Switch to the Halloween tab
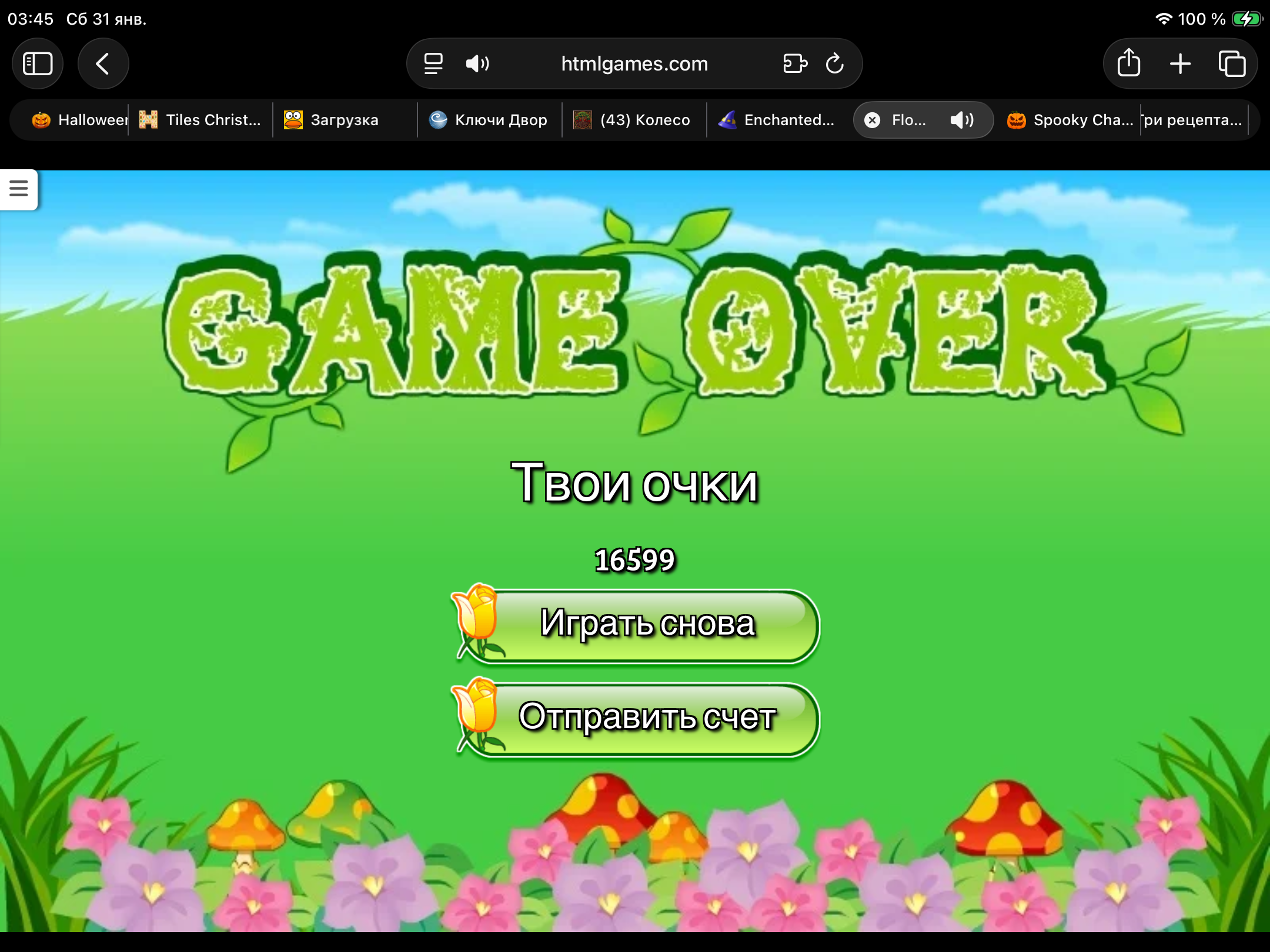Screen dimensions: 1270x952 pos(79,120)
